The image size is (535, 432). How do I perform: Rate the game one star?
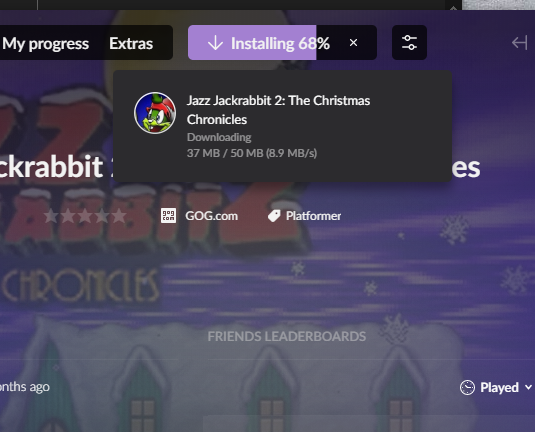click(51, 216)
